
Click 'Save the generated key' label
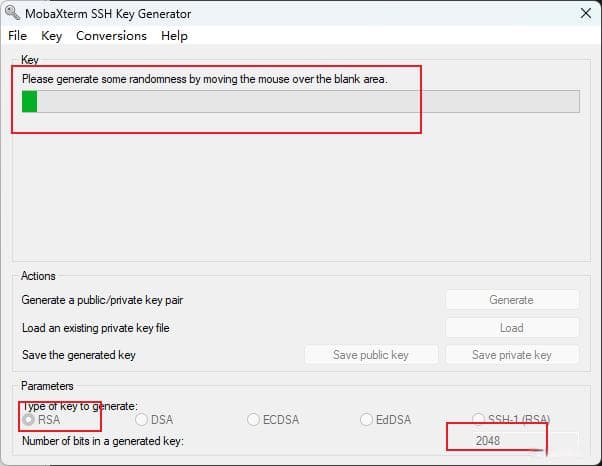79,355
